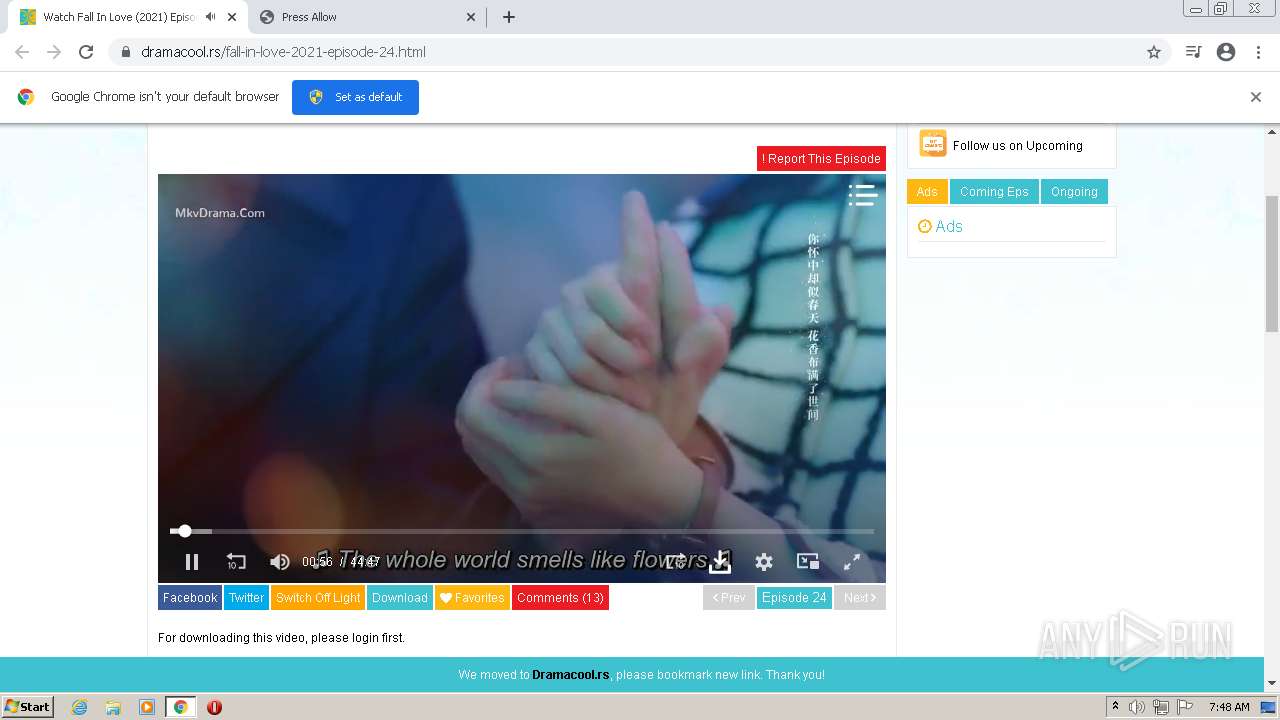Click the taskbar clock 7:48 AM

click(x=1229, y=707)
